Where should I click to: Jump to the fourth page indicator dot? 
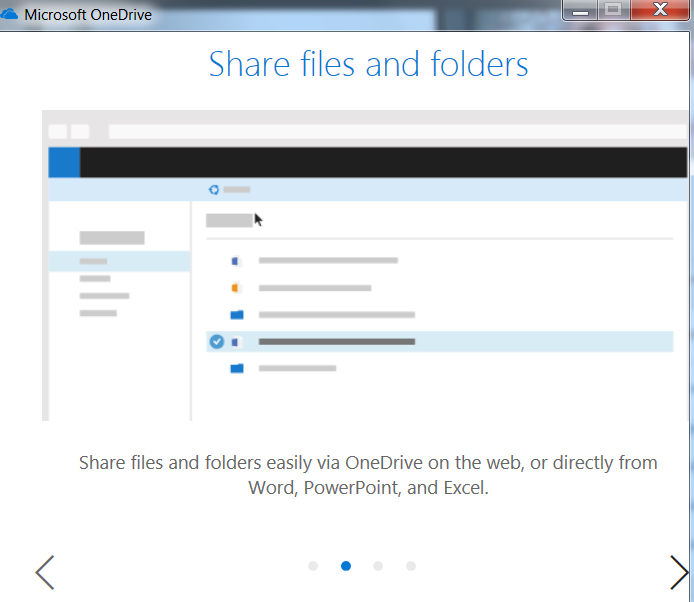(411, 566)
